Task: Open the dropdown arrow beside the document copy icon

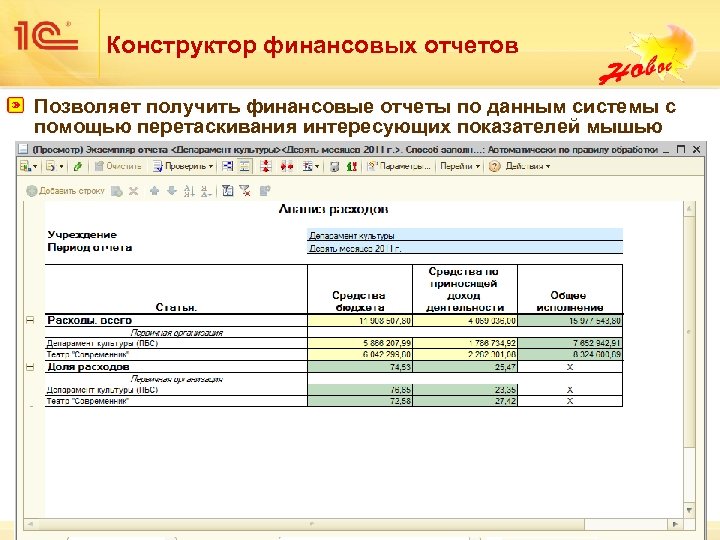Action: pyautogui.click(x=61, y=167)
